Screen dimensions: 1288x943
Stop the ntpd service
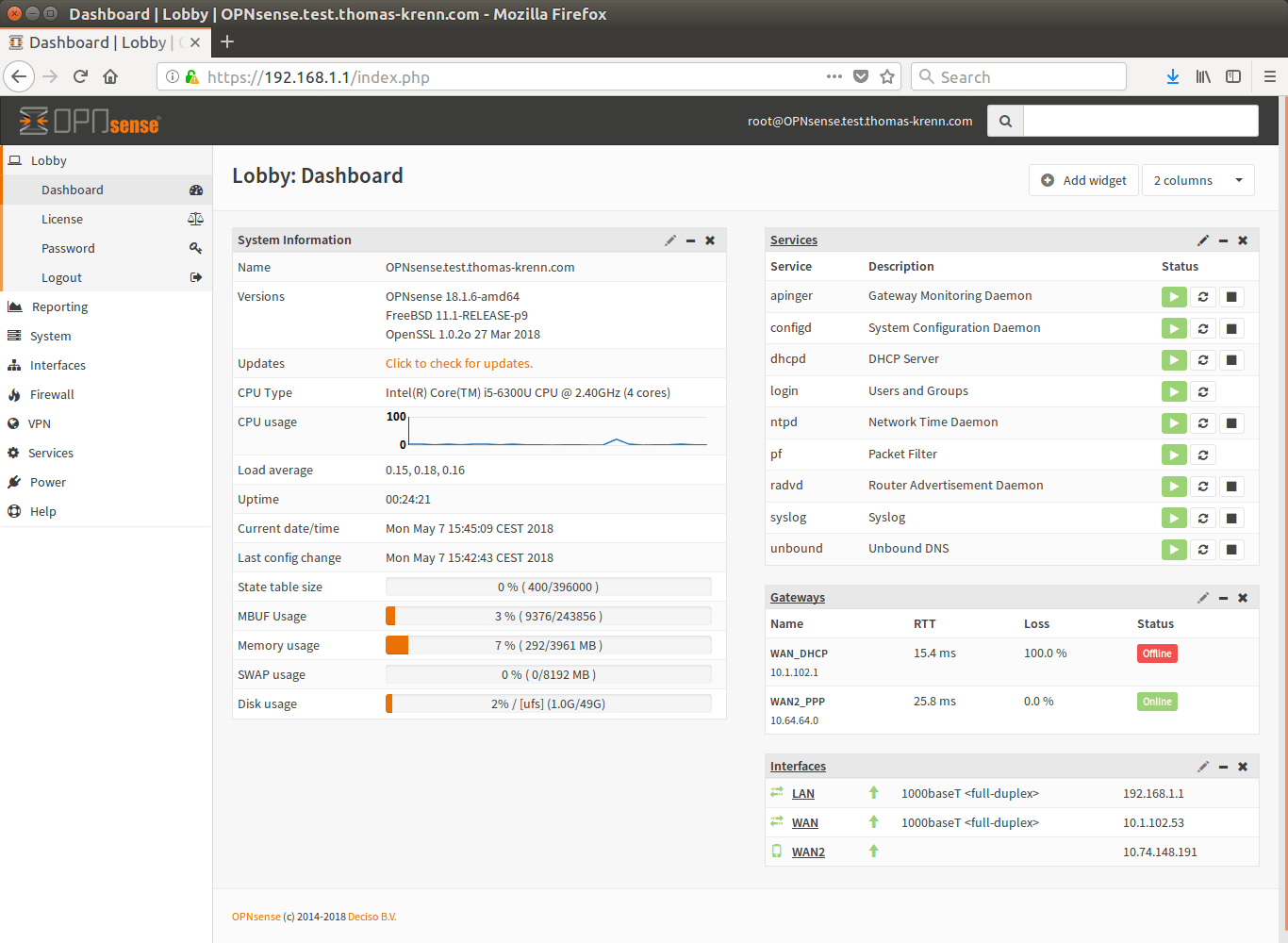(x=1230, y=423)
